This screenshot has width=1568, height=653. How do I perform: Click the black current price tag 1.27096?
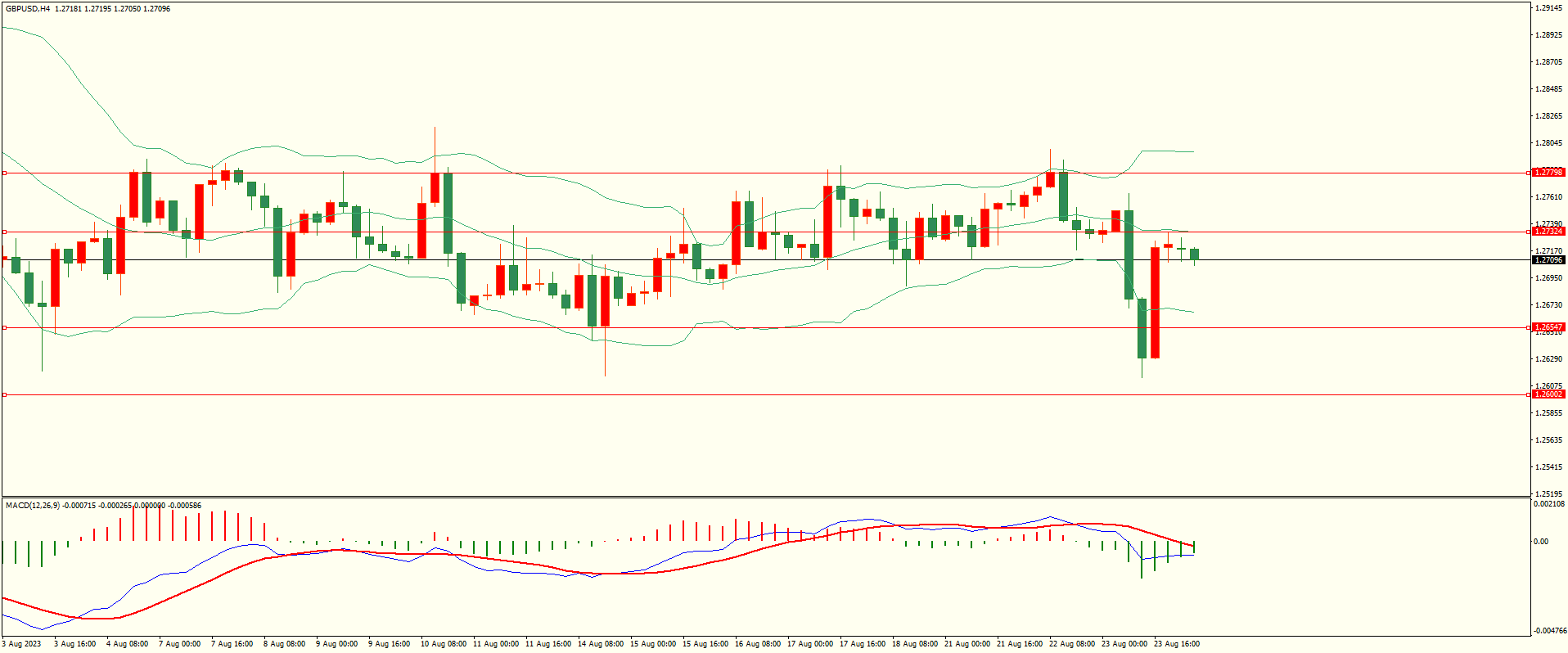click(1548, 260)
